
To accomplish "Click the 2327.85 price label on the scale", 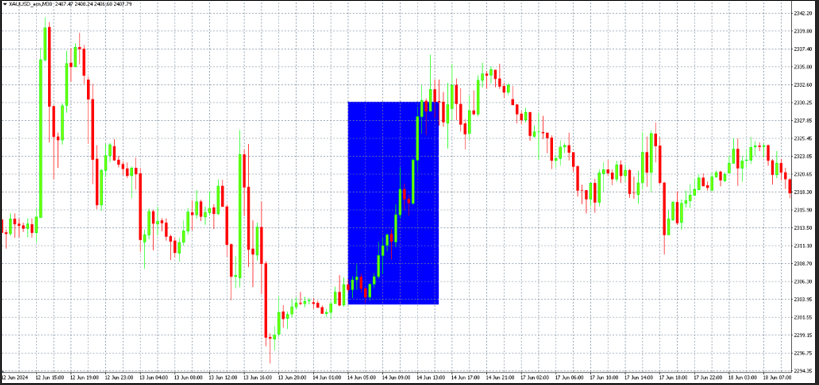I will [803, 121].
